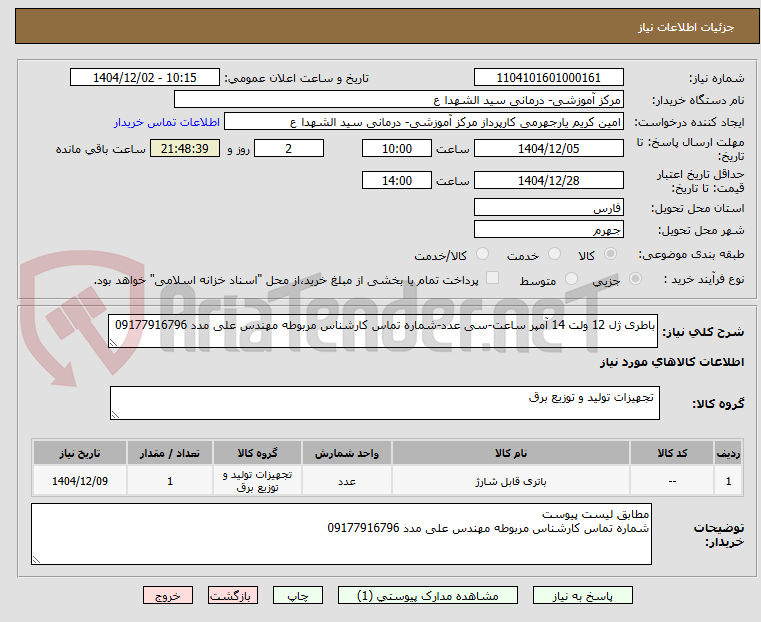
Task: Click the گروه کالا table column header
Action: point(257,453)
